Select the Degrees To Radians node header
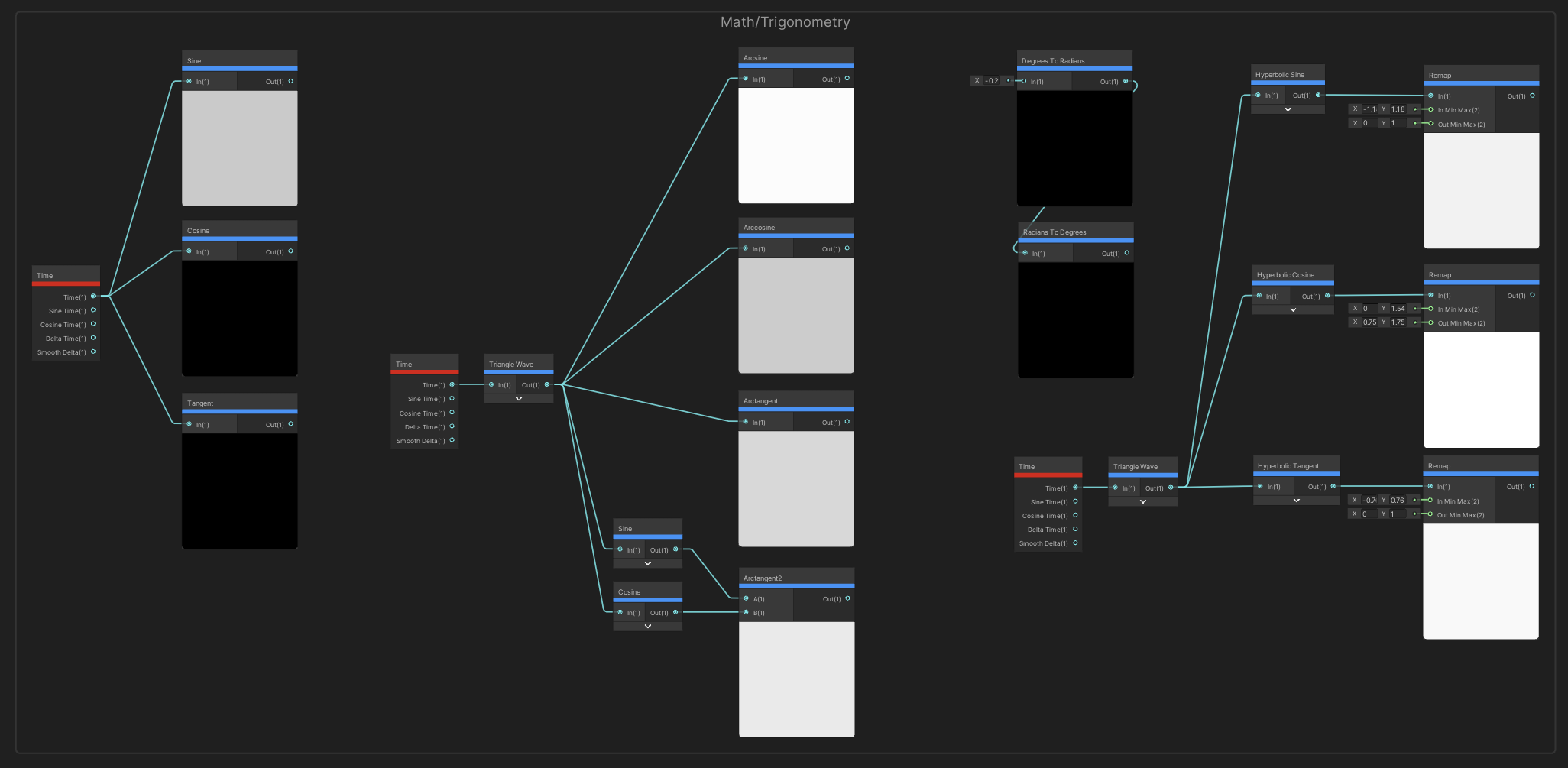1568x768 pixels. tap(1074, 60)
